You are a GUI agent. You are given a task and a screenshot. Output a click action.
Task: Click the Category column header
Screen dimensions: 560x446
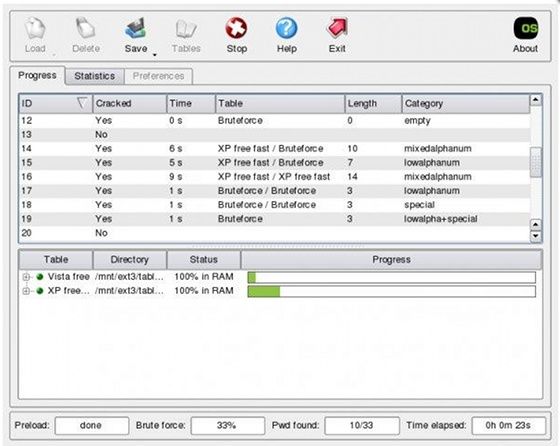tap(466, 104)
